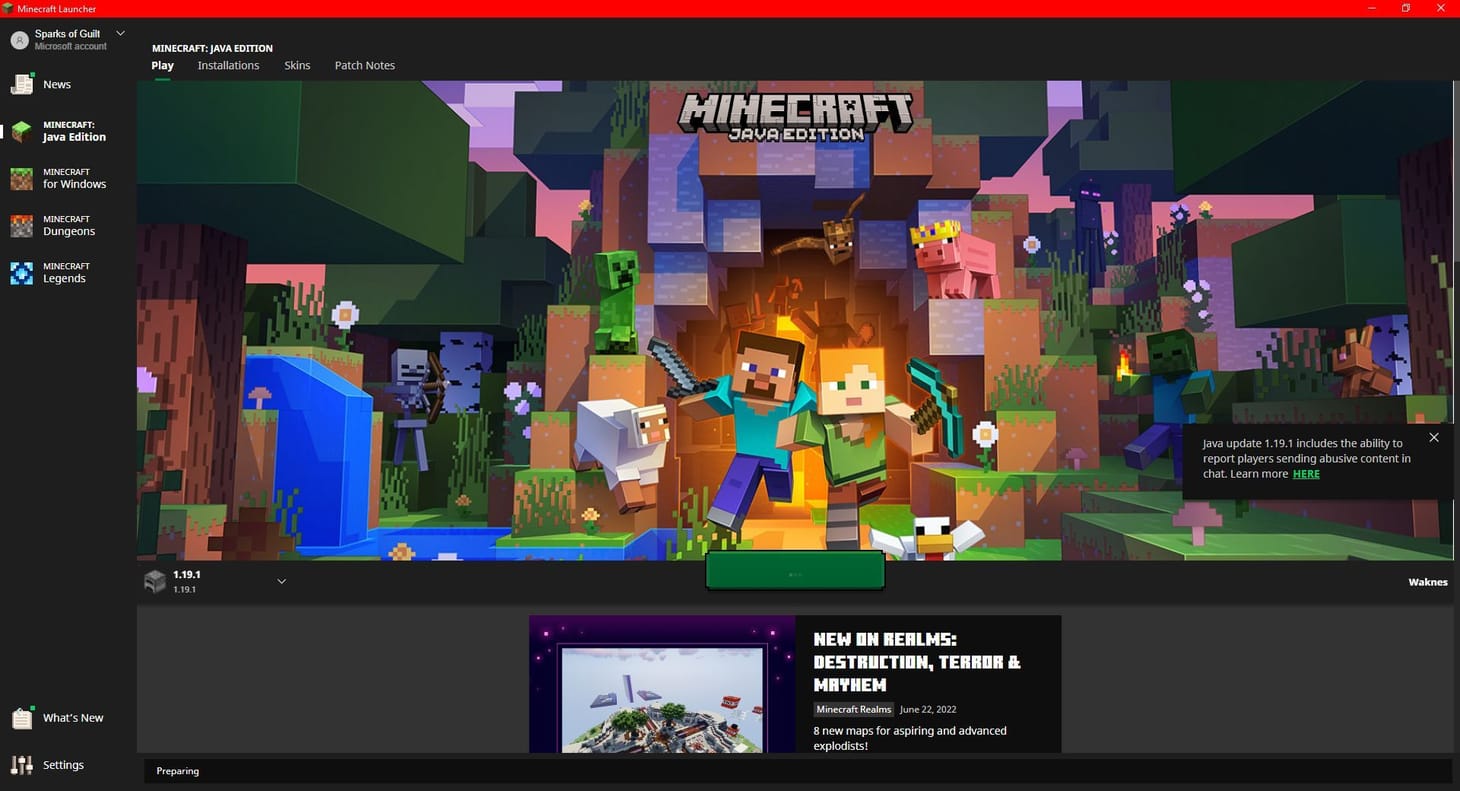Open the News section in the sidebar
The height and width of the screenshot is (791, 1460).
coord(57,84)
